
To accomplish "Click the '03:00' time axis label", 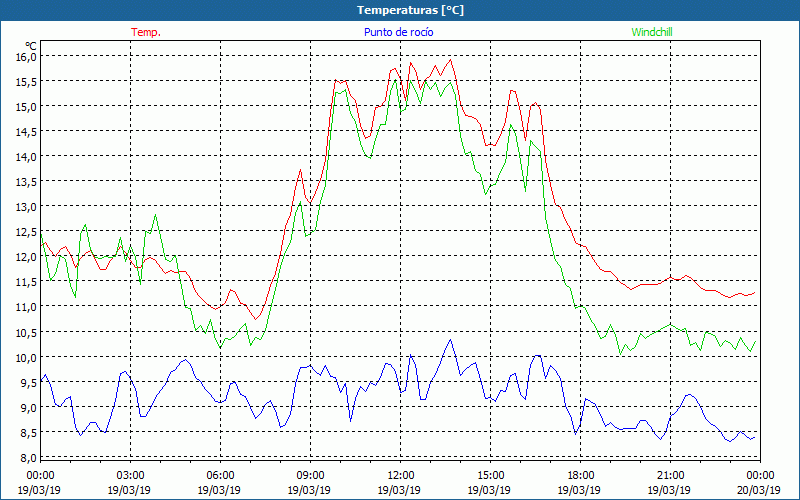I will coord(130,476).
